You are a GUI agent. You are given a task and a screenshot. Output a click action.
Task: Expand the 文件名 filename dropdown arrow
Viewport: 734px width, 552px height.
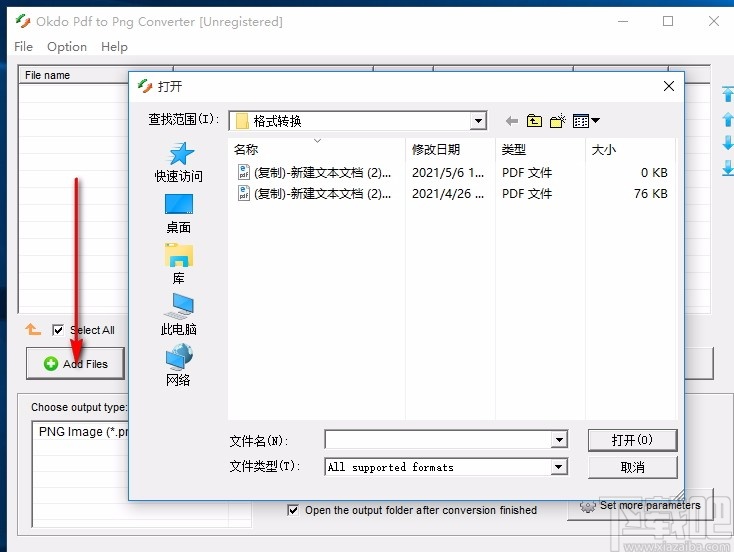(x=559, y=440)
